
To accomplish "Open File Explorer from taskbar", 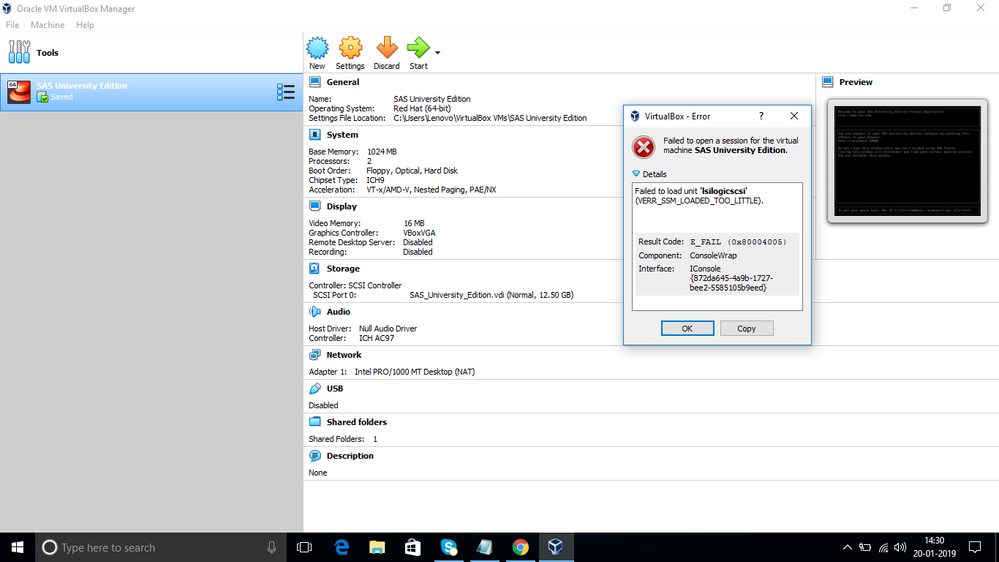I will [x=377, y=547].
